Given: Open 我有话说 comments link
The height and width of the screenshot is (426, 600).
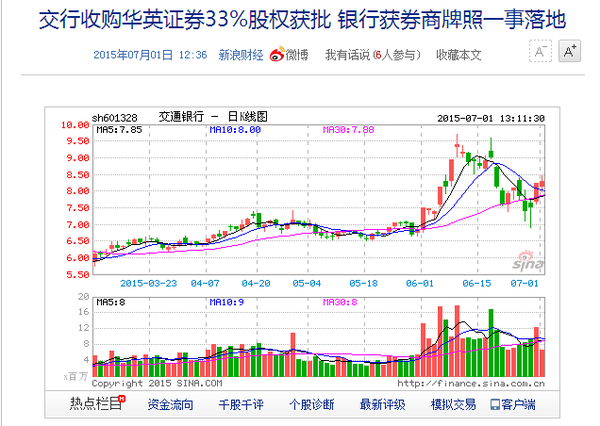Looking at the screenshot, I should [x=347, y=55].
